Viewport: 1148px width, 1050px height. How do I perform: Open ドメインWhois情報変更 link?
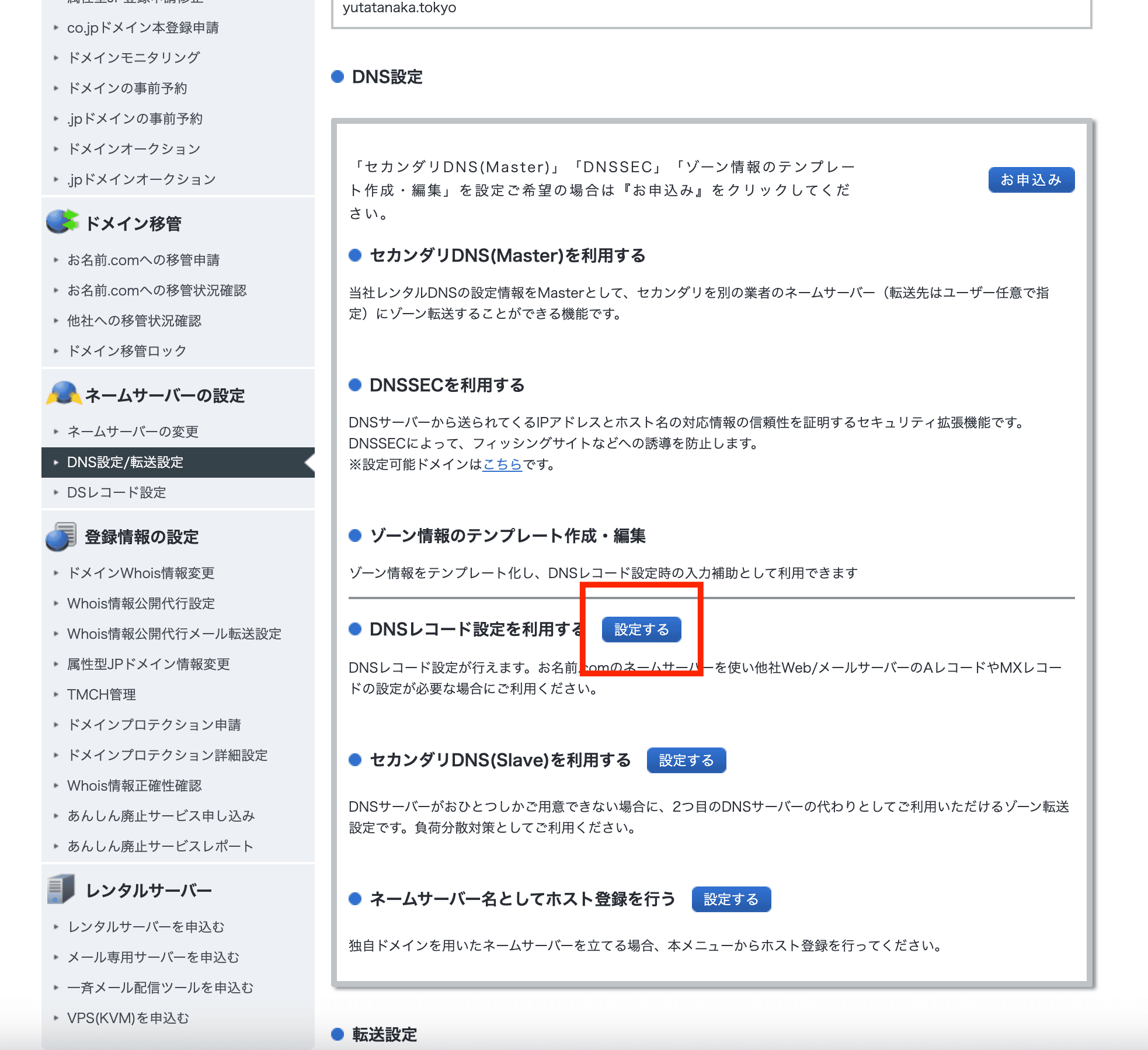141,573
